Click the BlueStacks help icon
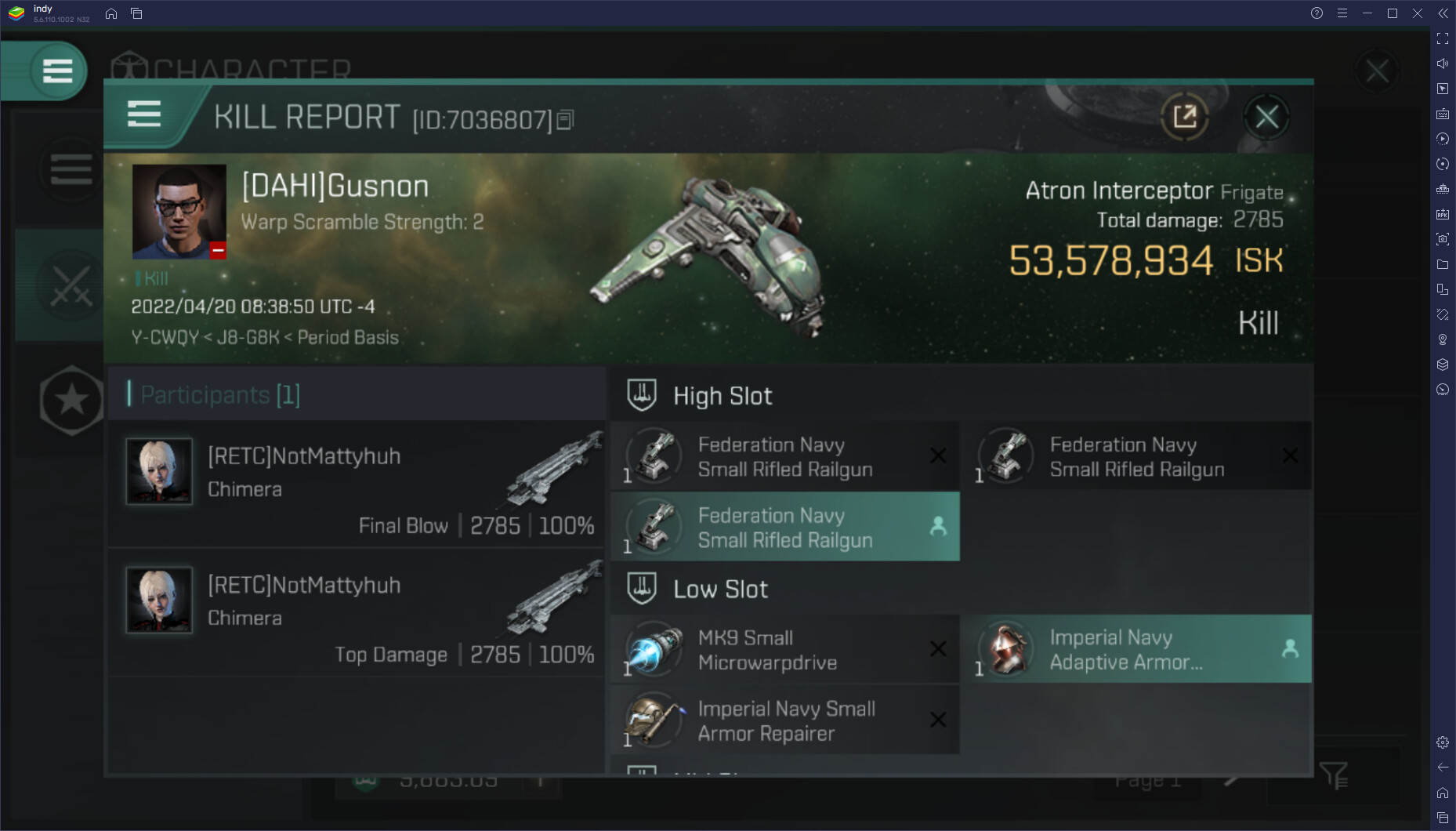1456x831 pixels. 1317,13
